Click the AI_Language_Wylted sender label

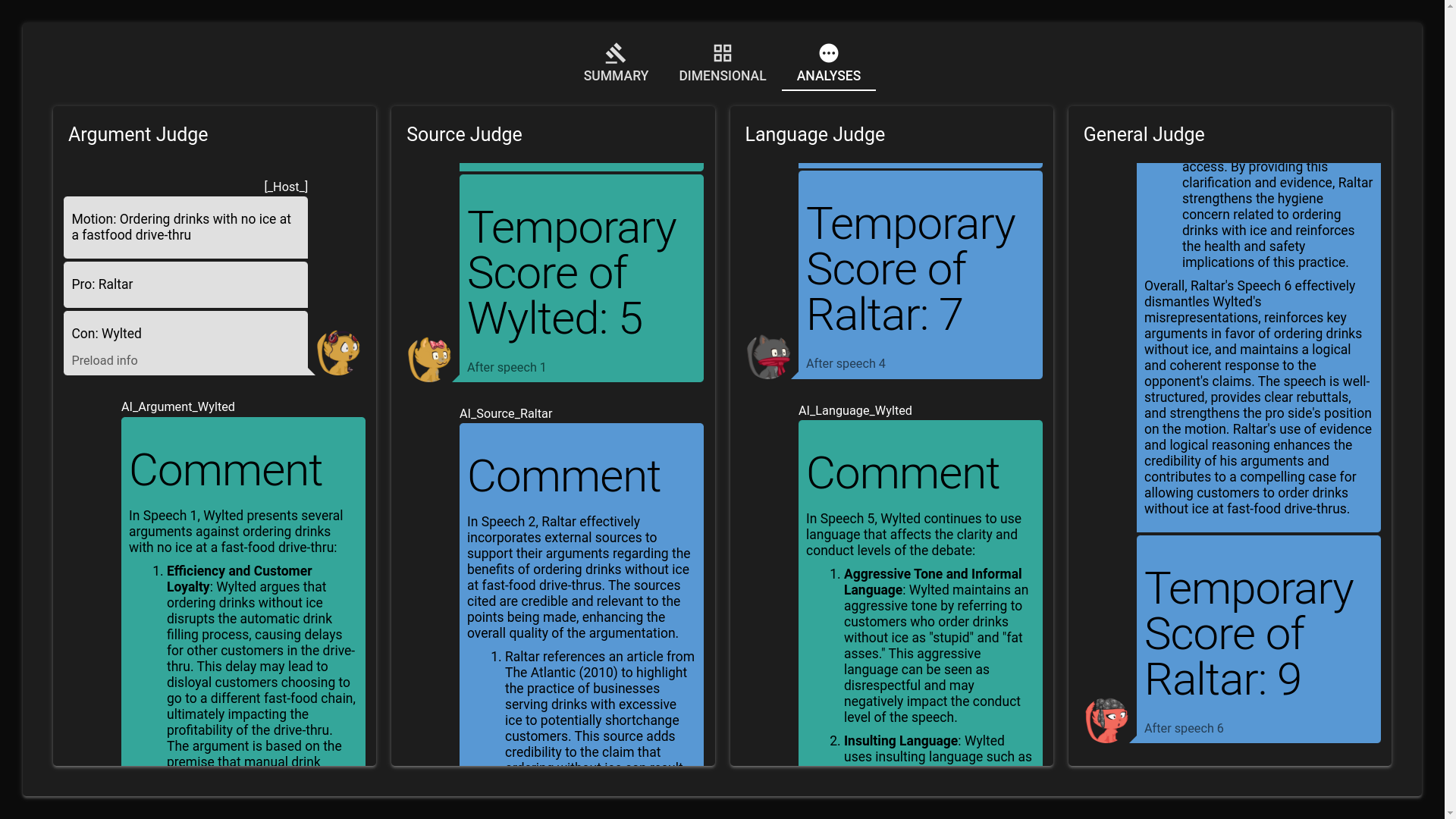pos(855,411)
